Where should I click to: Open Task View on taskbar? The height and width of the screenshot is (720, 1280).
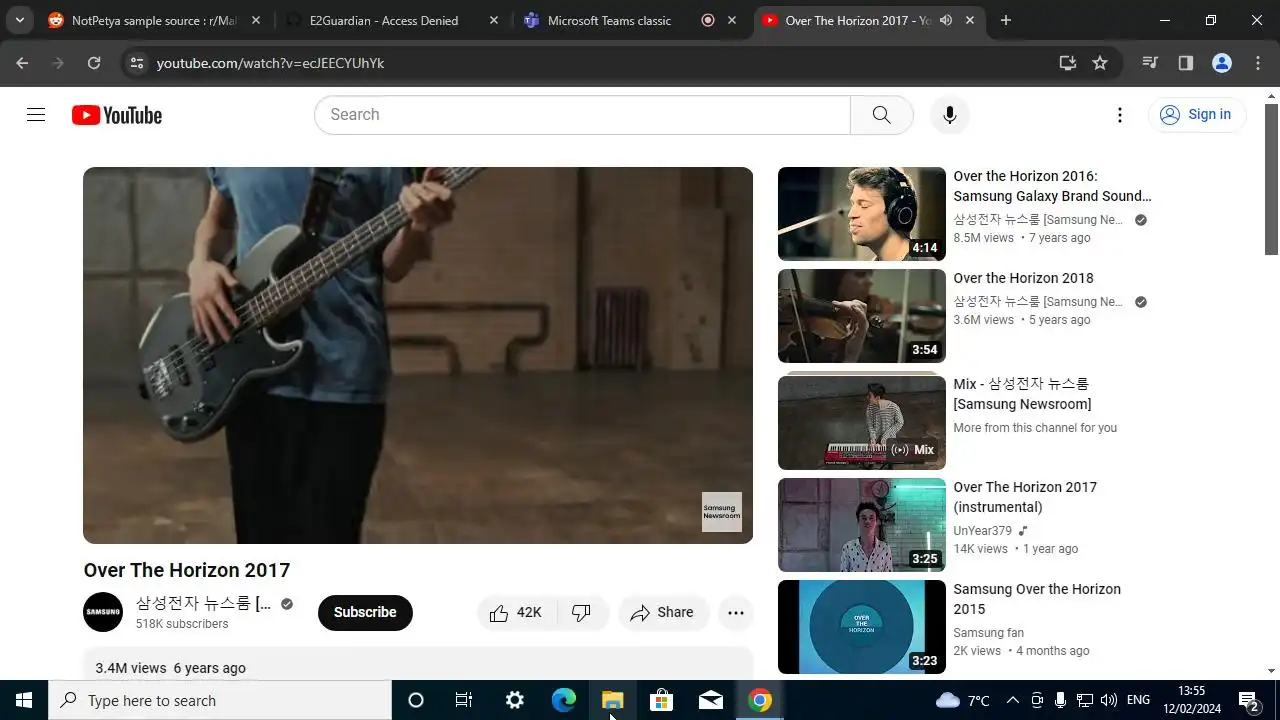click(x=464, y=701)
